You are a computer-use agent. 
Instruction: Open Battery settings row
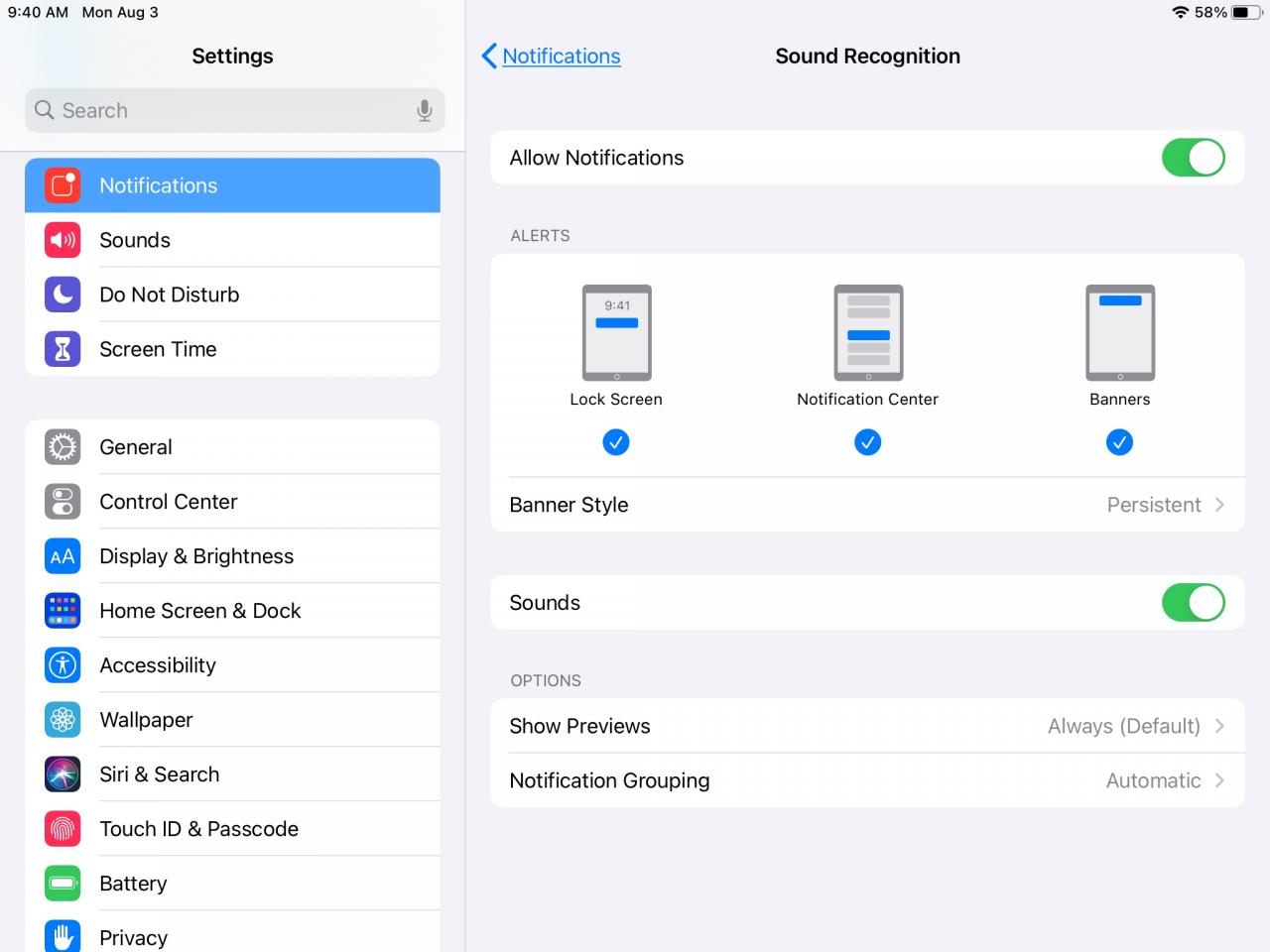pos(232,884)
